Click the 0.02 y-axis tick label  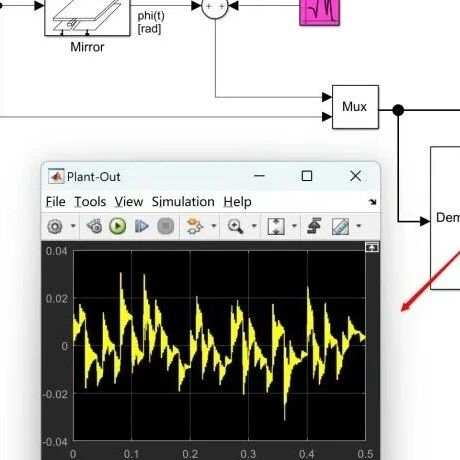(x=57, y=299)
